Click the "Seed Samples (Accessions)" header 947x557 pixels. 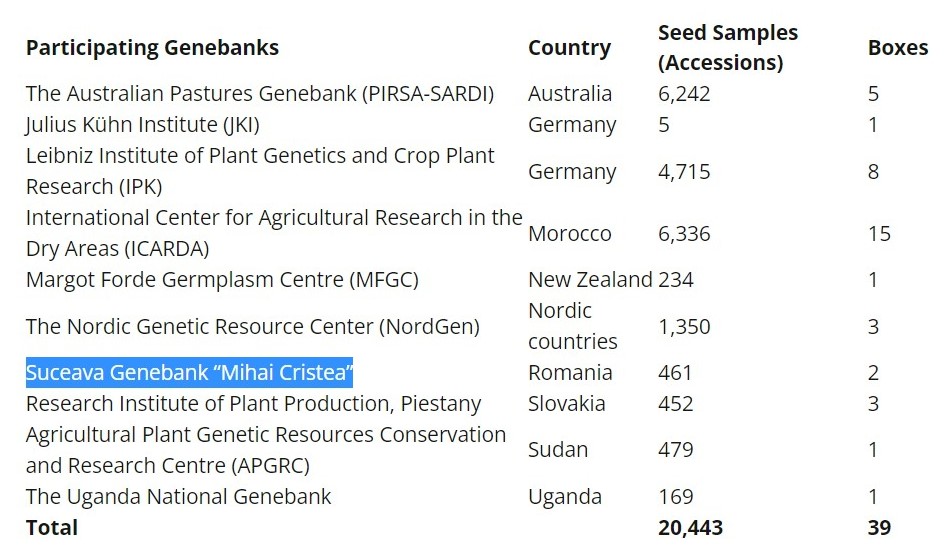[727, 47]
